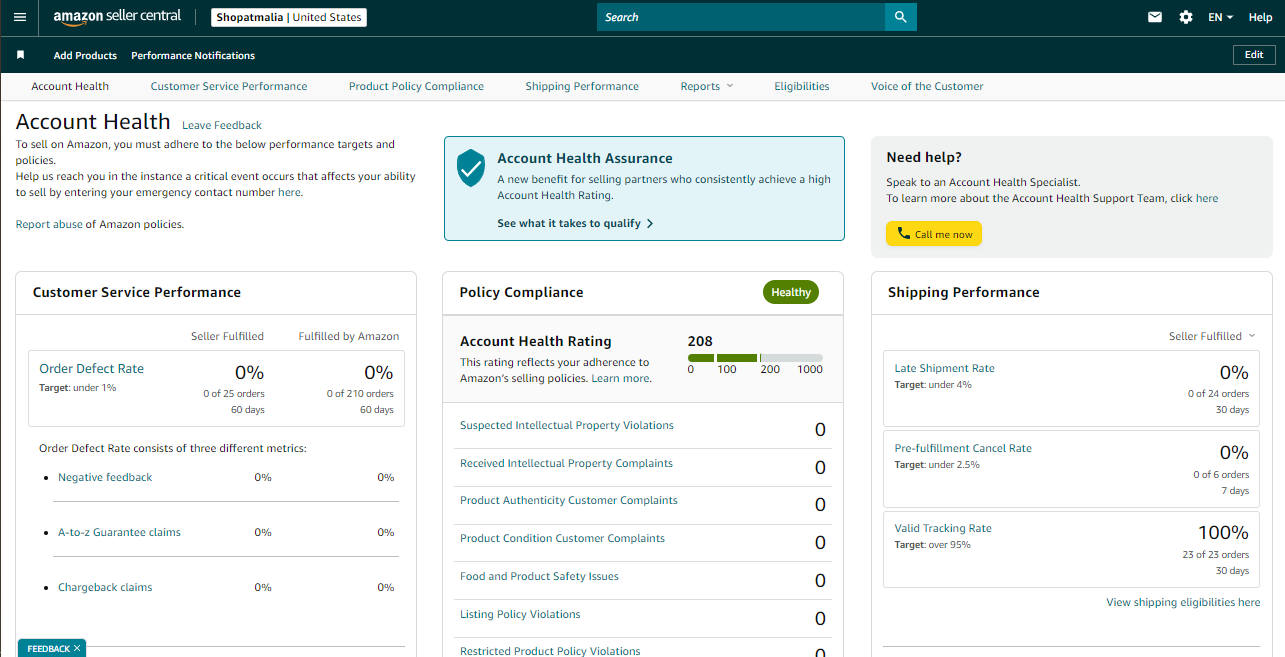Screen dimensions: 1285x657
Task: Click the Edit button
Action: (x=1254, y=55)
